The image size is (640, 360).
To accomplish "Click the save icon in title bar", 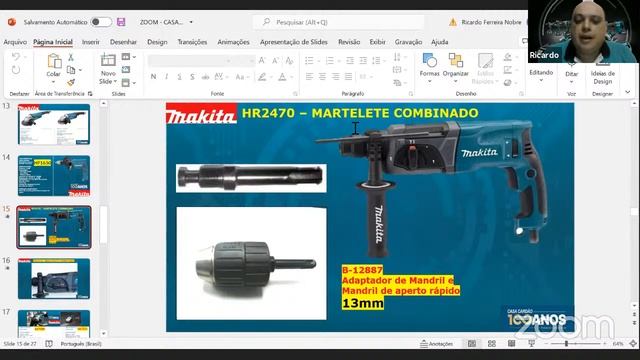I will click(121, 22).
